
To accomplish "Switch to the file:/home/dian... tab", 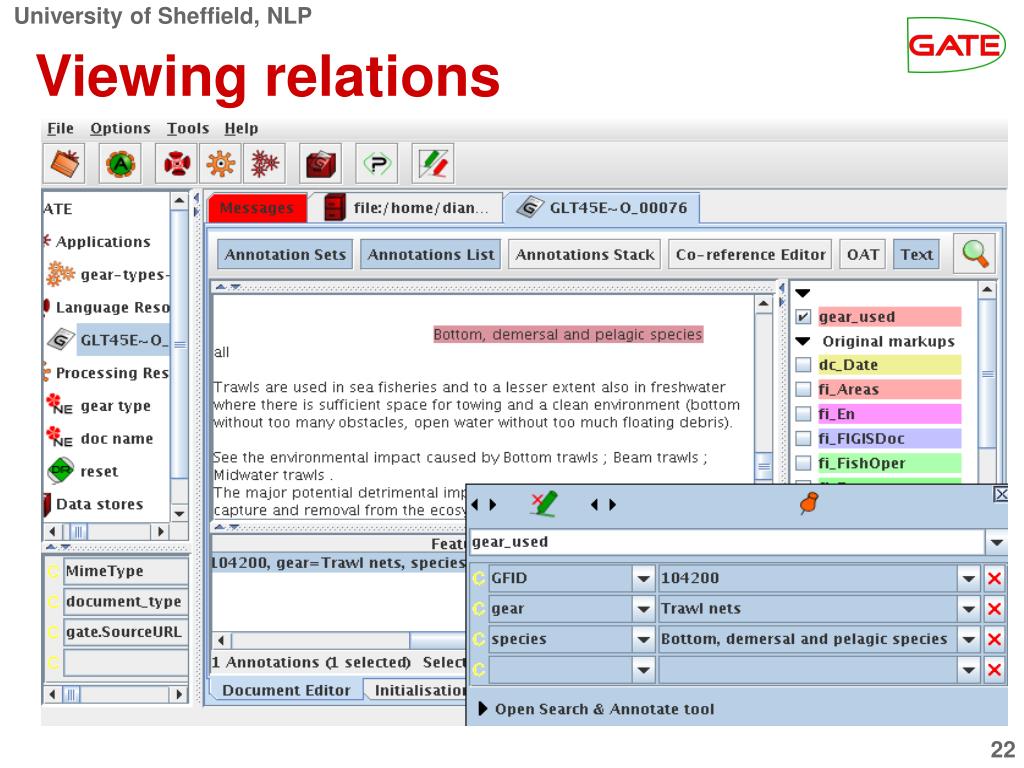I will click(406, 208).
